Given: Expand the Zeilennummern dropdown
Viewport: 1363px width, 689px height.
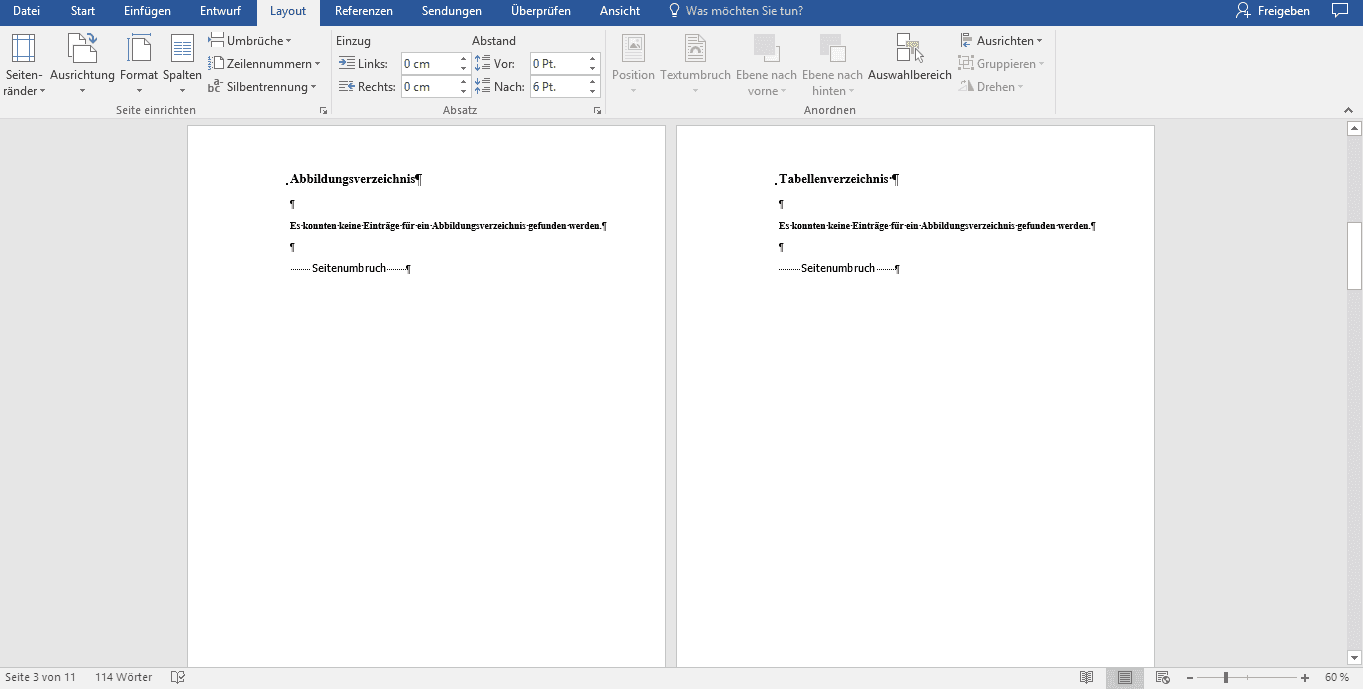Looking at the screenshot, I should pos(264,64).
